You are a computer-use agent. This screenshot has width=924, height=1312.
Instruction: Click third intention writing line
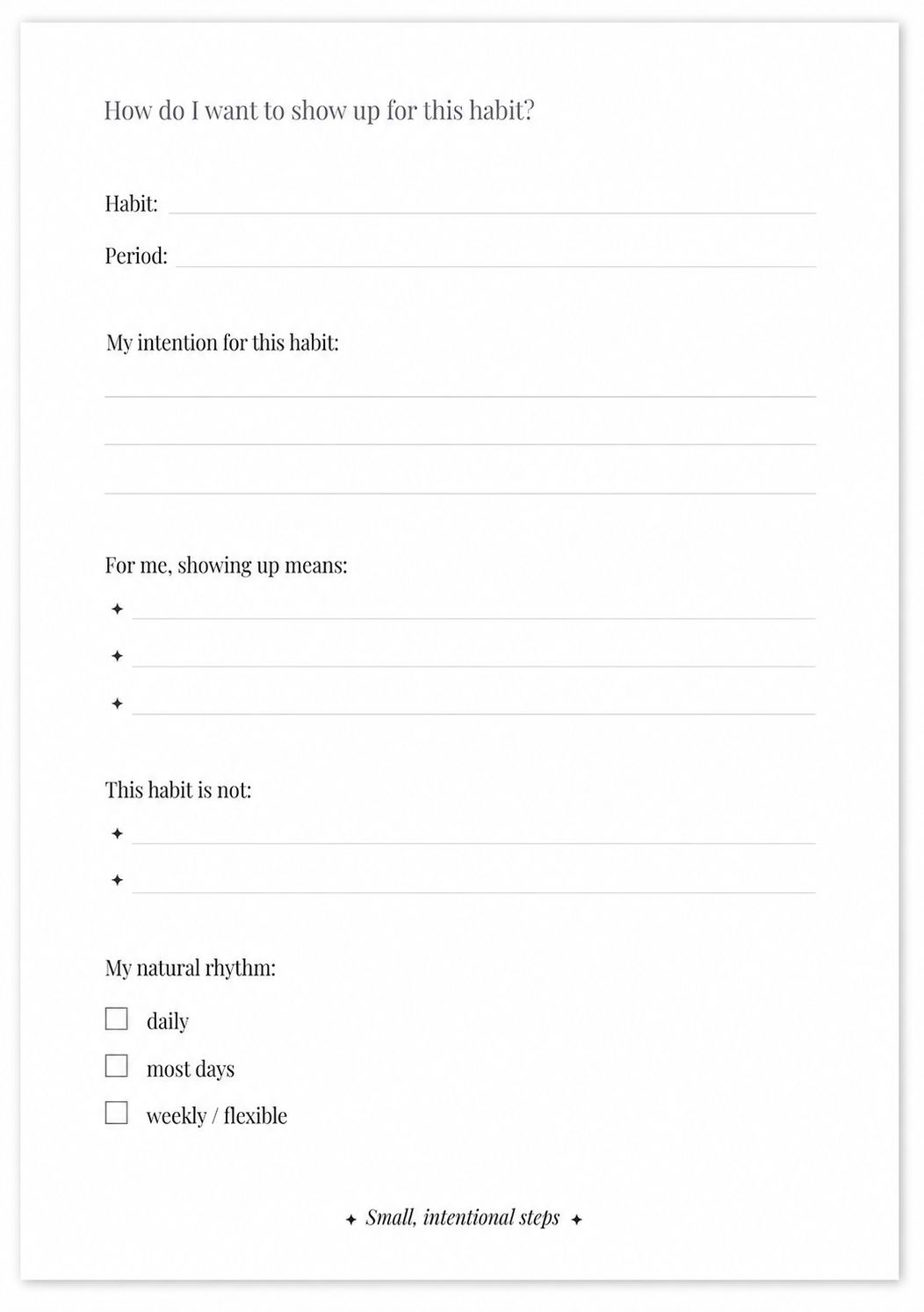pyautogui.click(x=460, y=493)
